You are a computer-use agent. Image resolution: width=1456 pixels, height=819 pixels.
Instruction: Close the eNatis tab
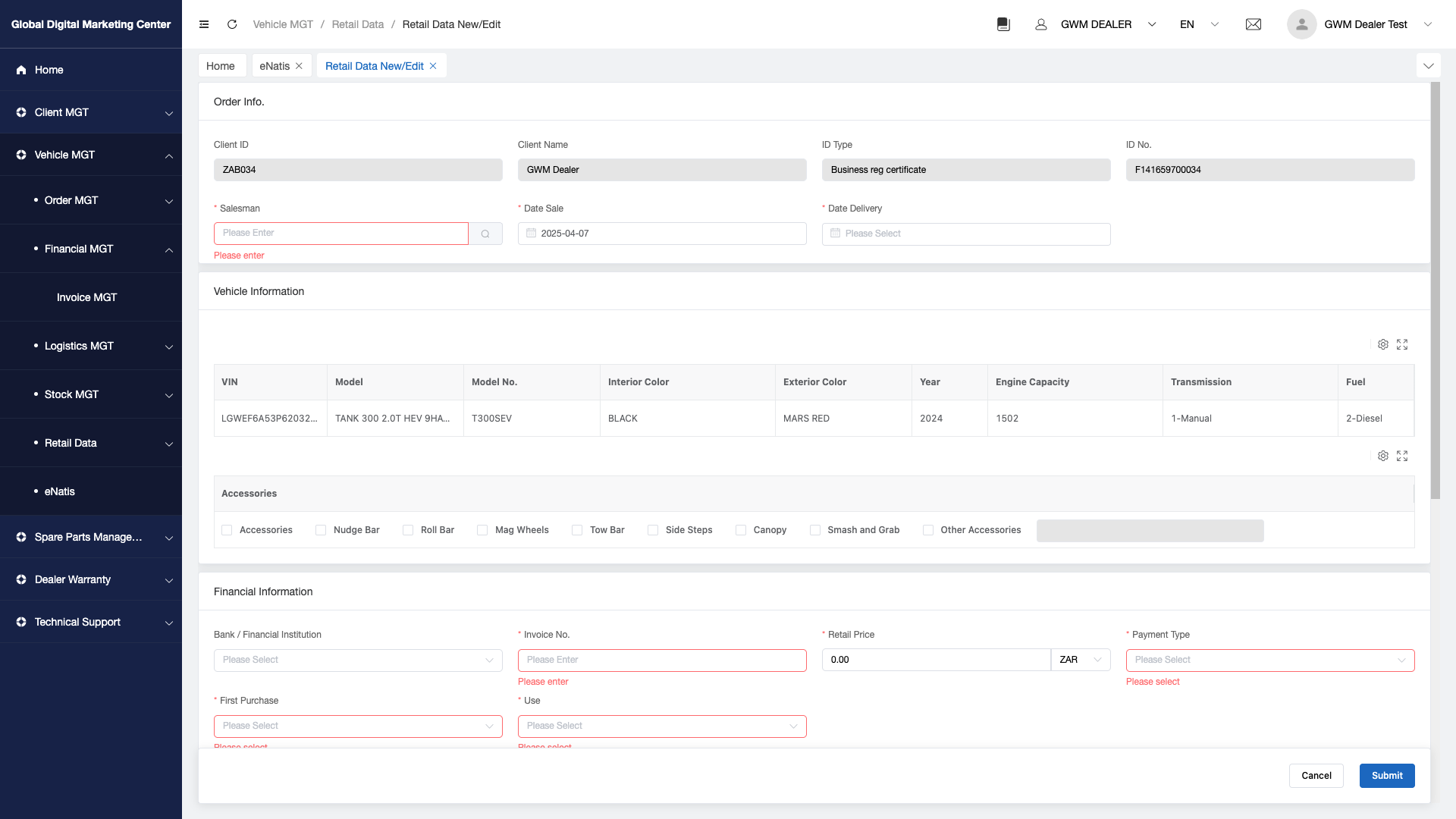click(x=300, y=66)
